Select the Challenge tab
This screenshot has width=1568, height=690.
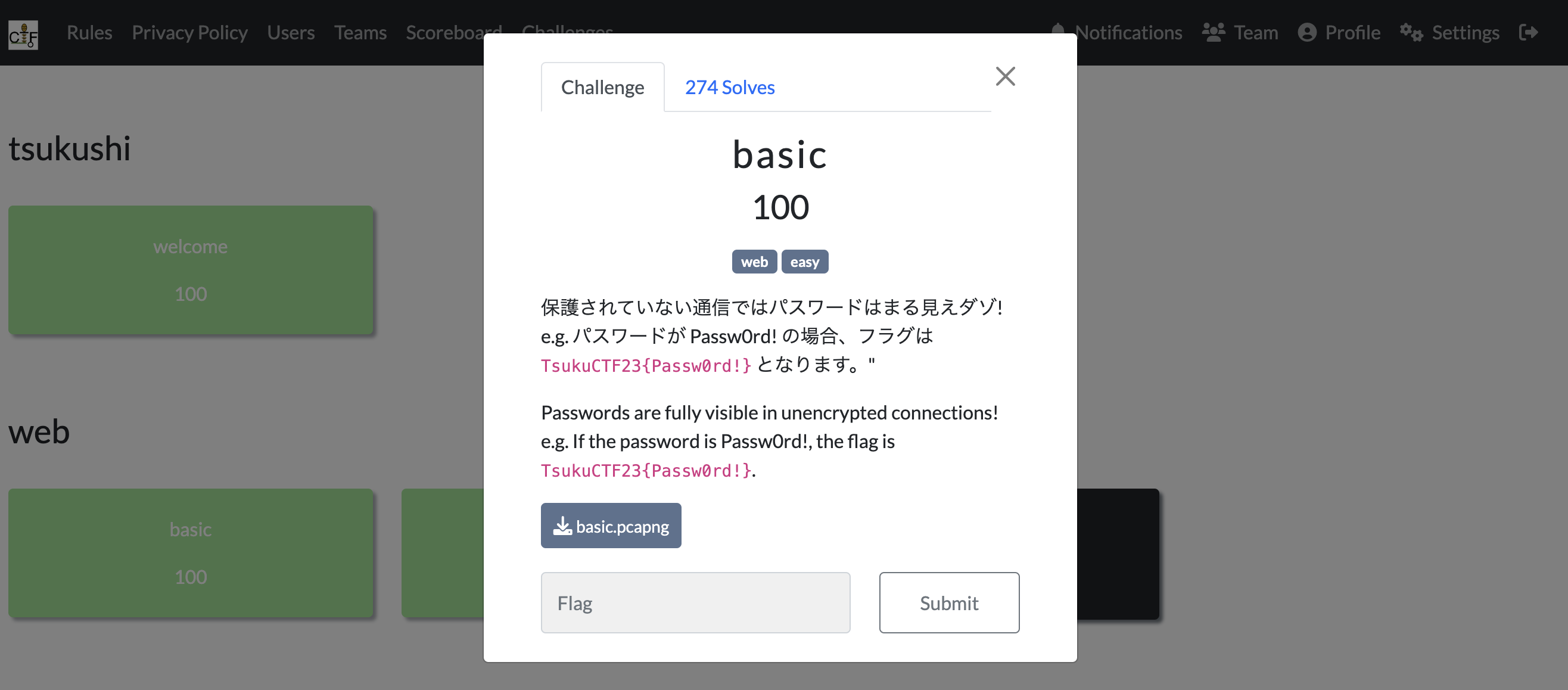(x=602, y=88)
